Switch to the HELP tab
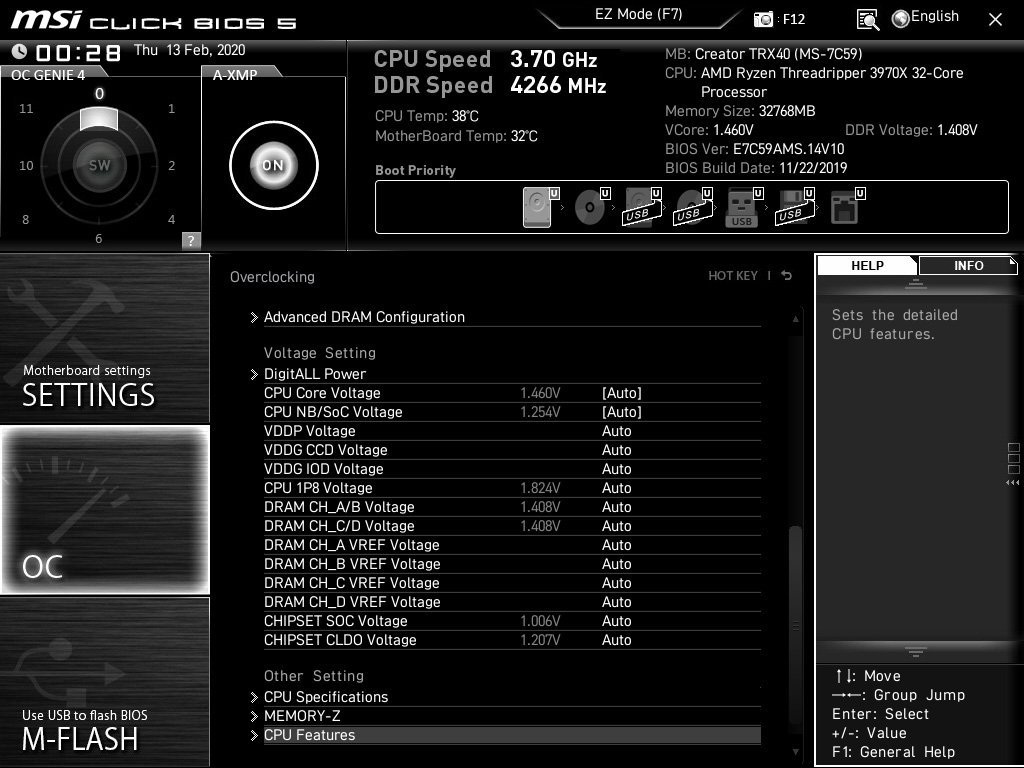The height and width of the screenshot is (768, 1024). coord(867,266)
